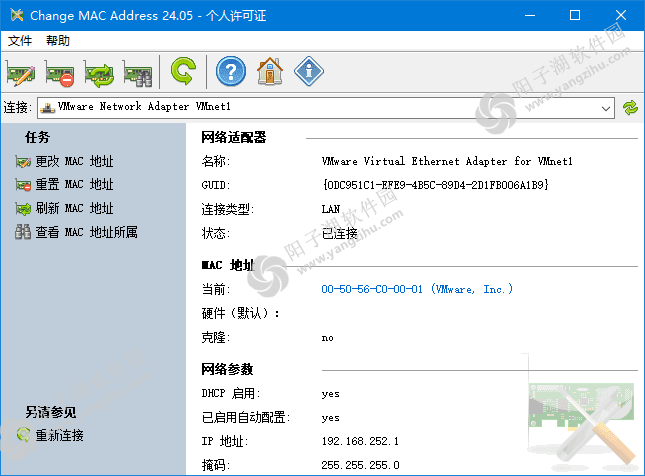Viewport: 645px width, 476px height.
Task: Click the Change MAC address toolbar icon
Action: (21, 74)
